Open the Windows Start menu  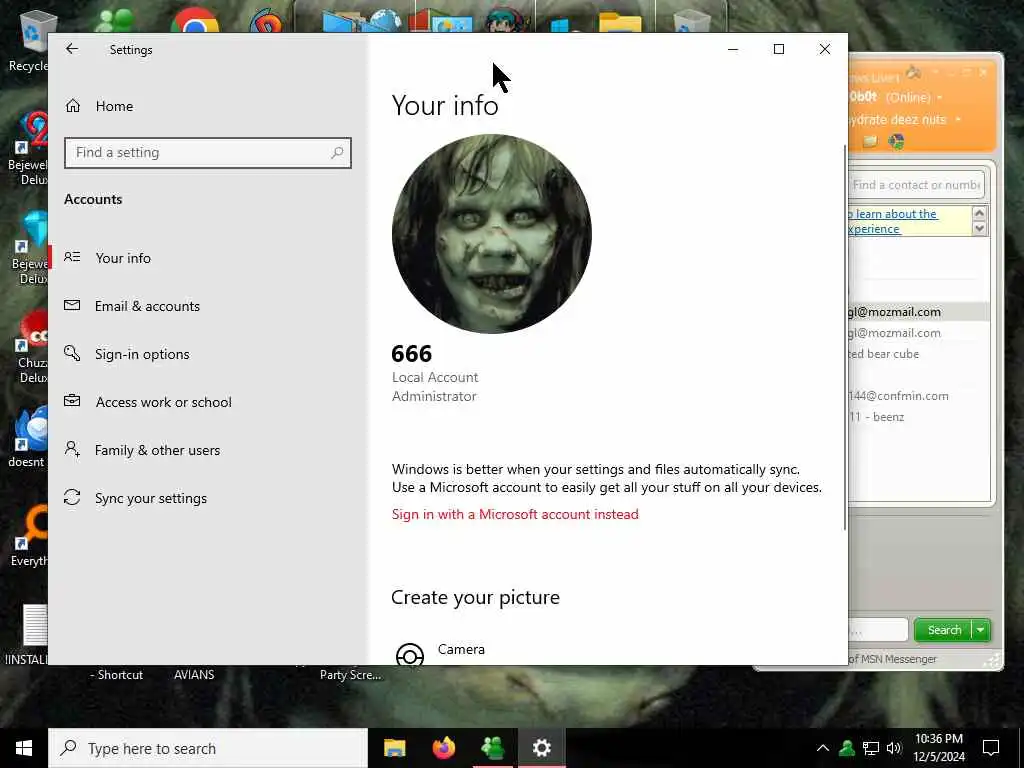click(x=24, y=748)
